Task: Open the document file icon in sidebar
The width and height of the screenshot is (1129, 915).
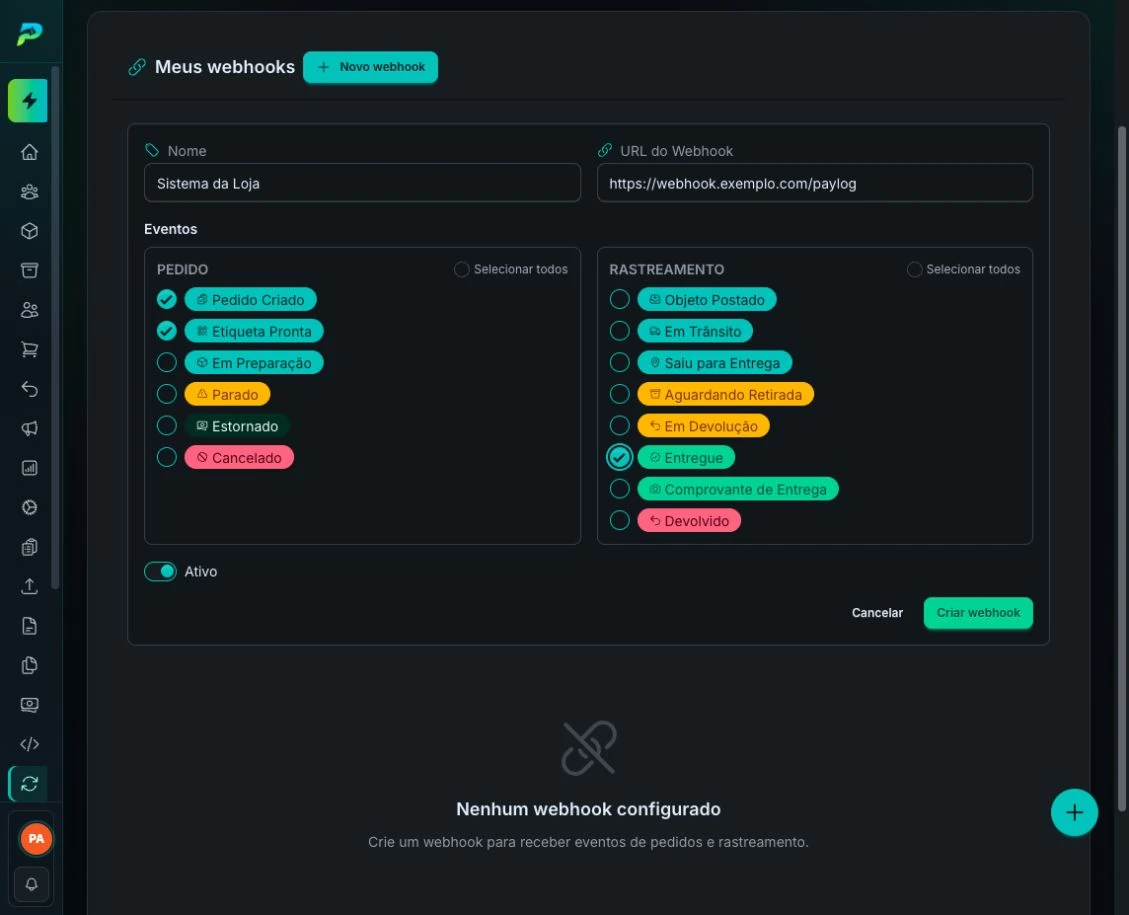Action: point(30,626)
